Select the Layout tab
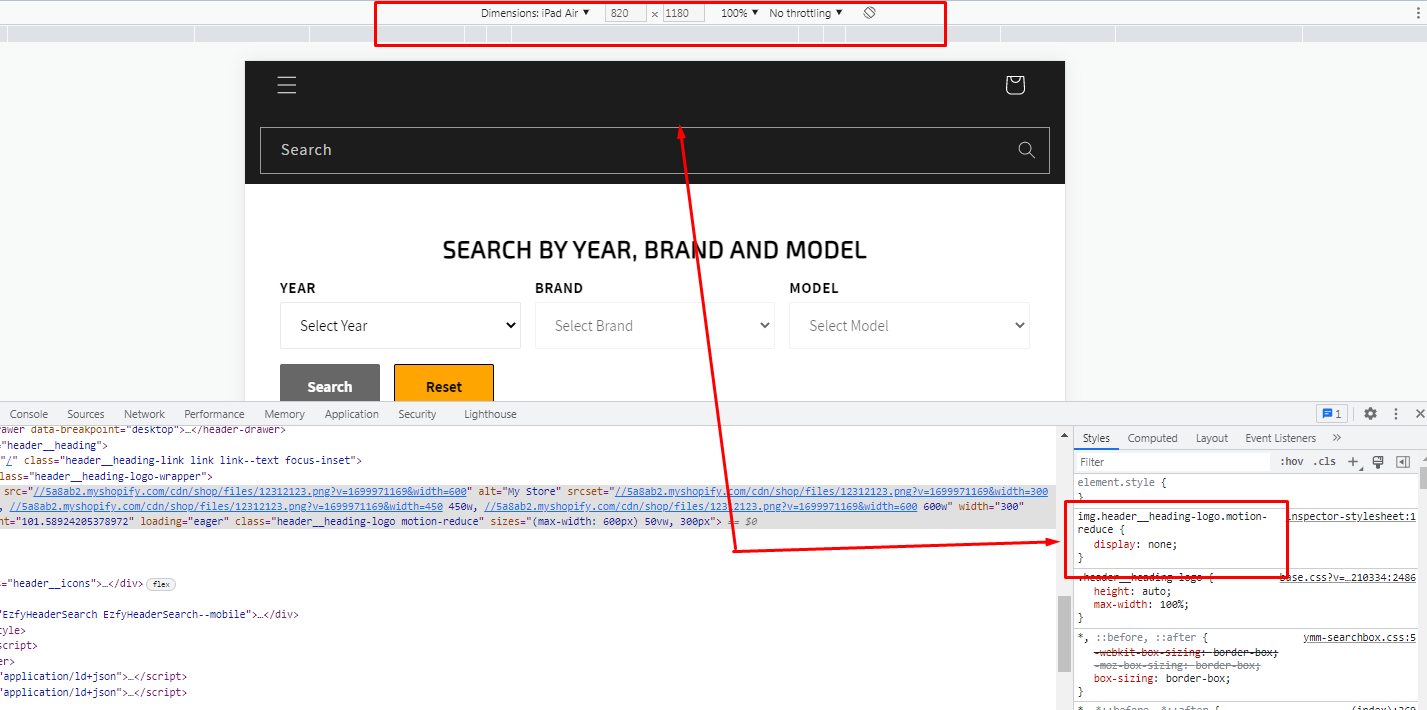This screenshot has height=710, width=1427. [x=1212, y=438]
